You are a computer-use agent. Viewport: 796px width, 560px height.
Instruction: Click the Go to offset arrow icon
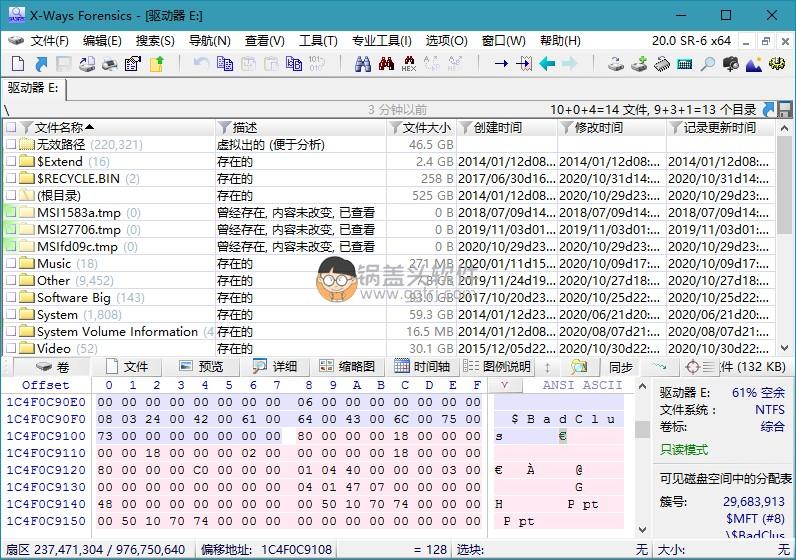501,64
